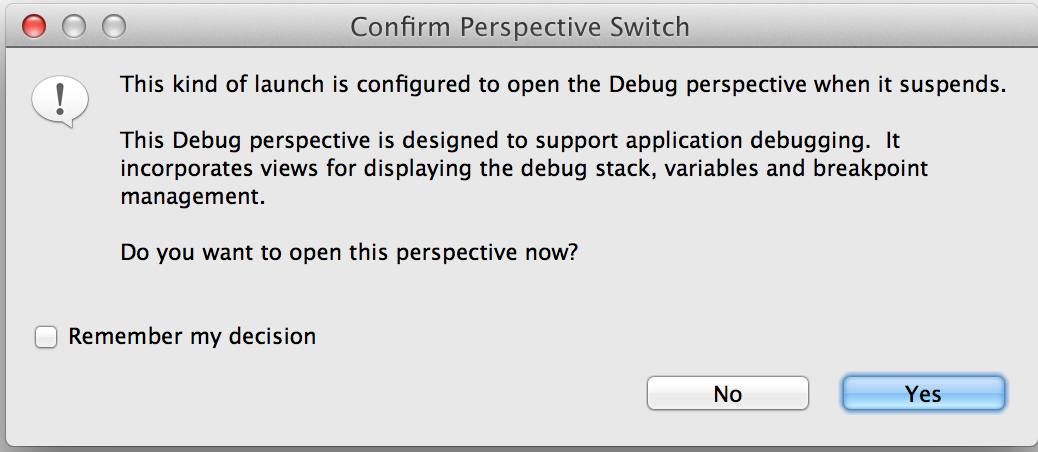Click the "This kind of launch" sentence
The image size is (1038, 452).
click(x=562, y=84)
